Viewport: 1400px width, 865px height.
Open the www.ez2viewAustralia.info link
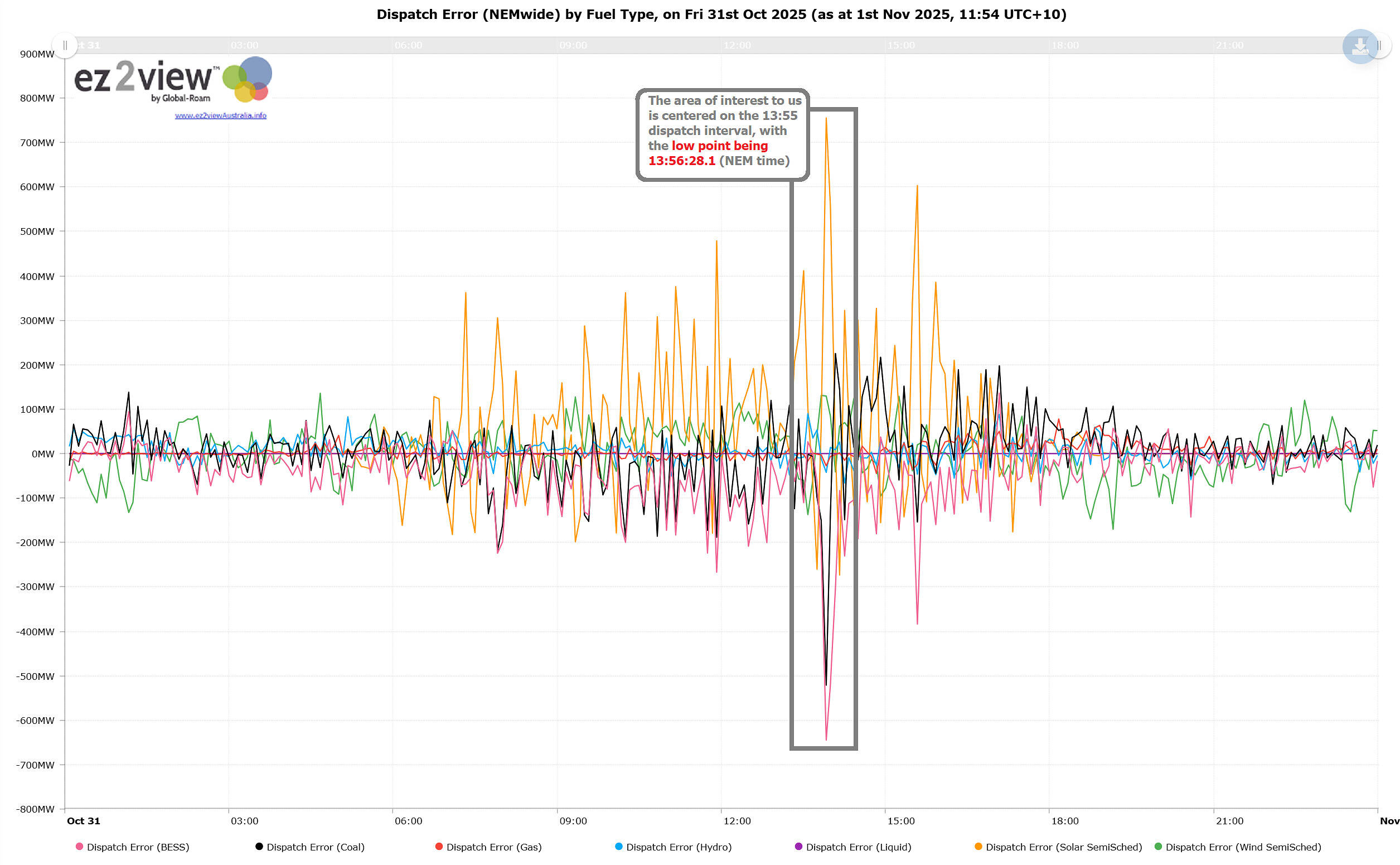click(x=220, y=115)
